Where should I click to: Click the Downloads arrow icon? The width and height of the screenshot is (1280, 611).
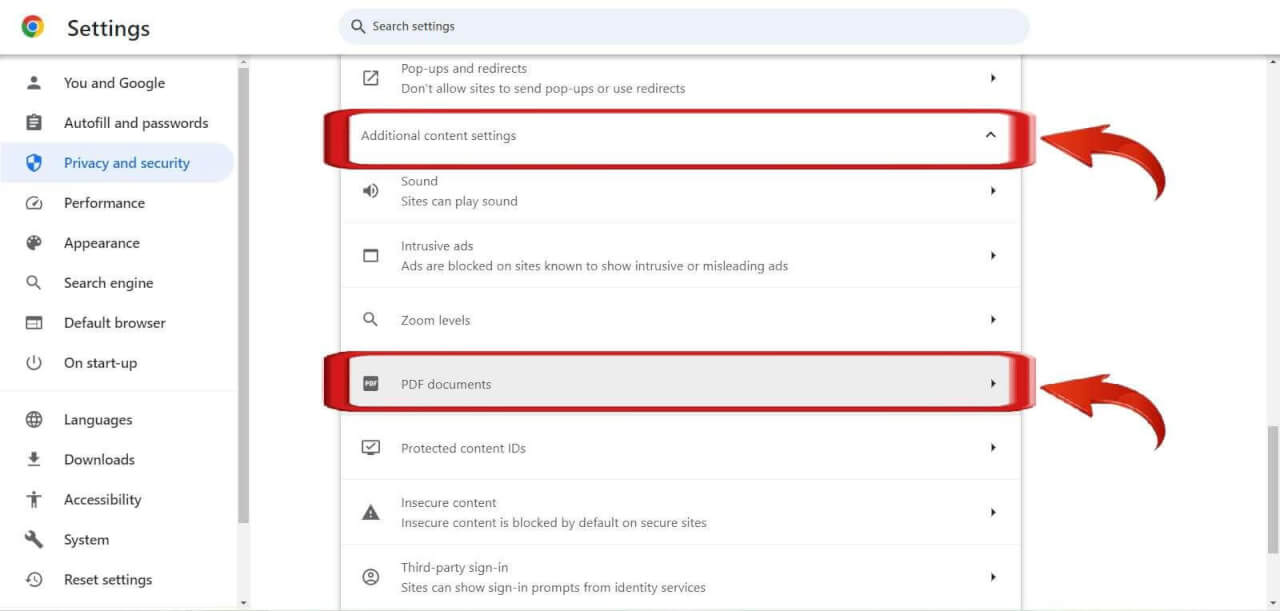tap(34, 460)
